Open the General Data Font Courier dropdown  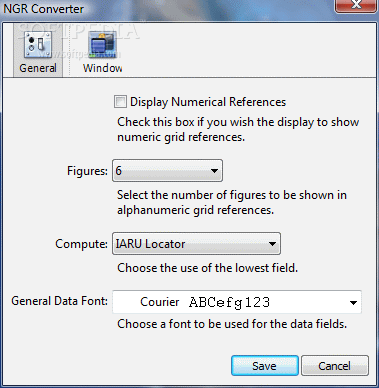(x=237, y=302)
